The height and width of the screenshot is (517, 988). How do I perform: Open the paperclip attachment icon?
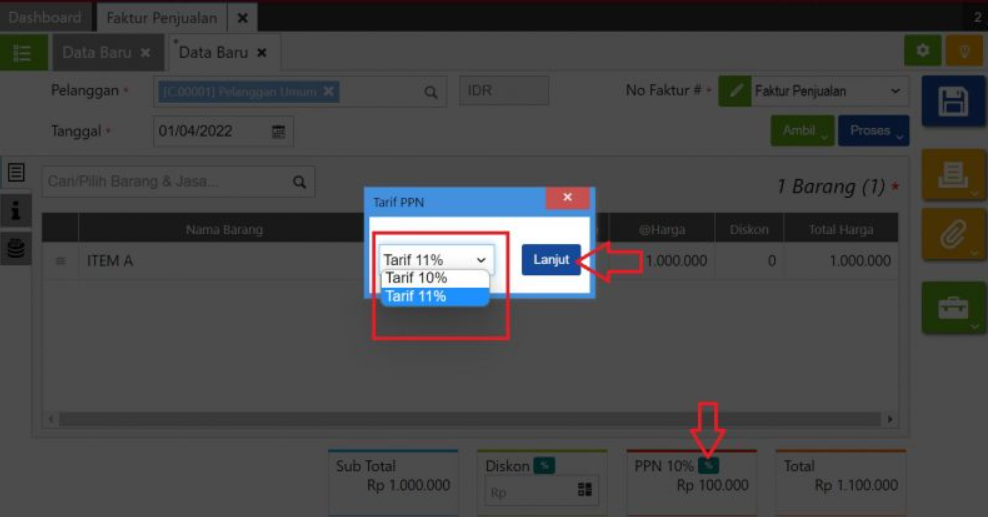[x=952, y=235]
